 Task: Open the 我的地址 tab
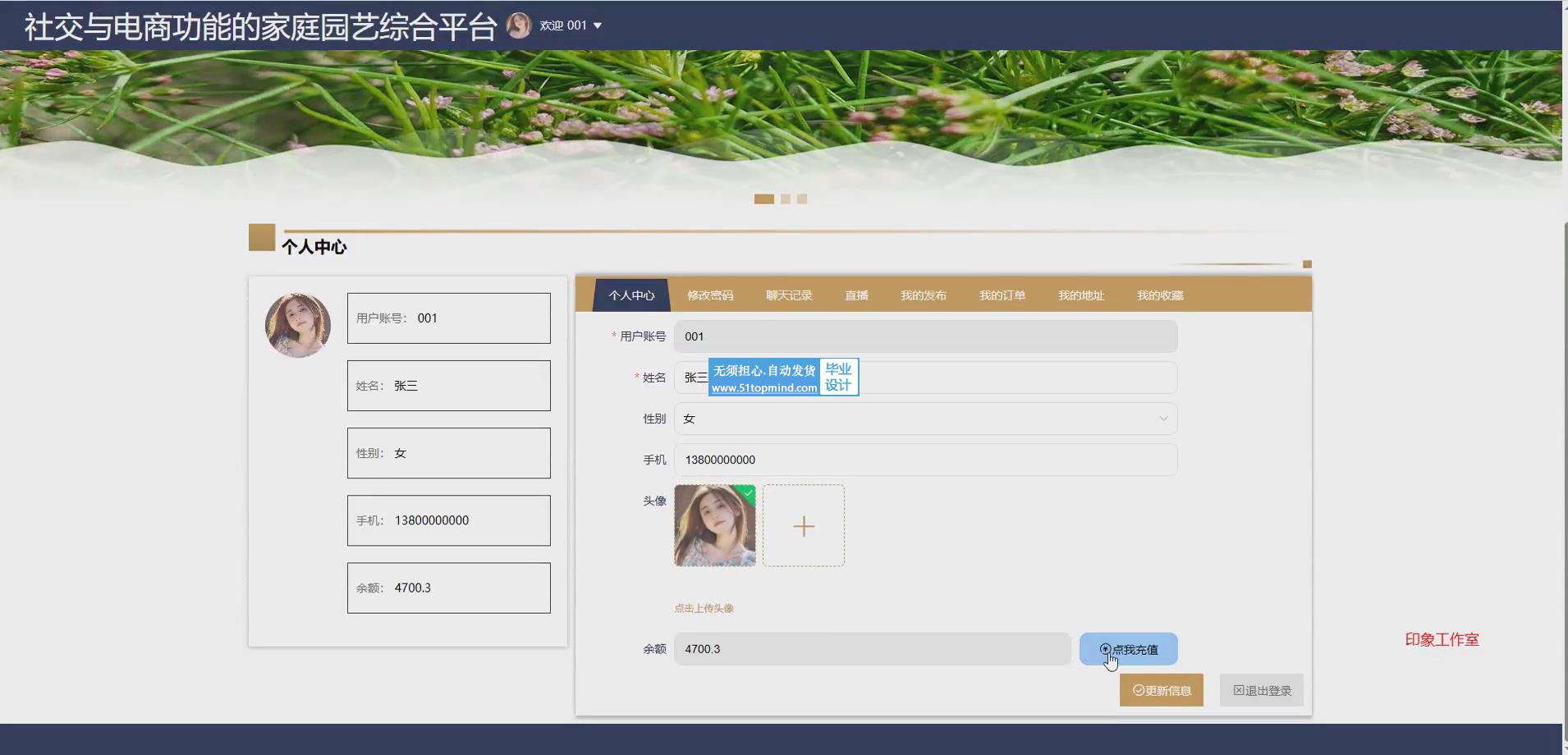pos(1081,295)
